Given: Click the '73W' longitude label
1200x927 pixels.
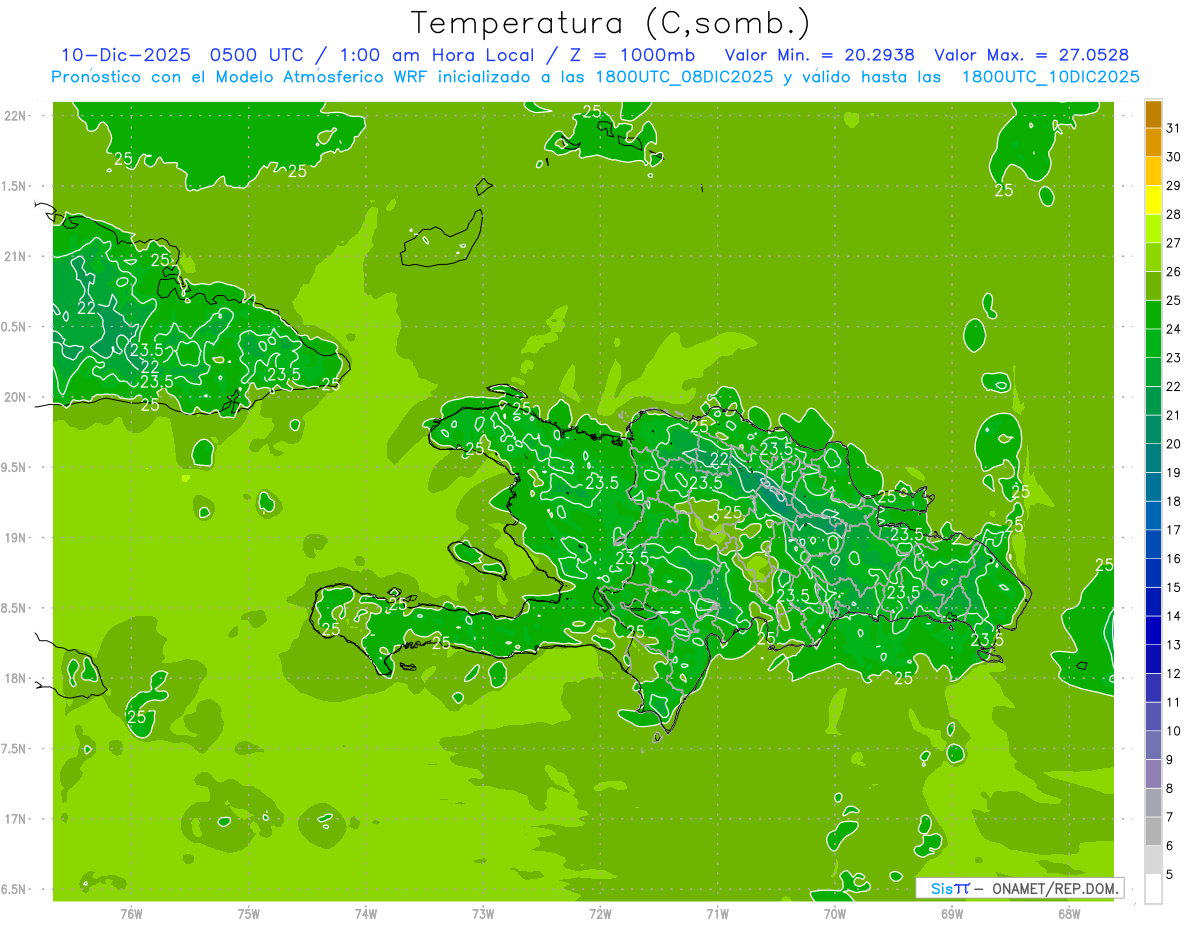Looking at the screenshot, I should (x=483, y=913).
